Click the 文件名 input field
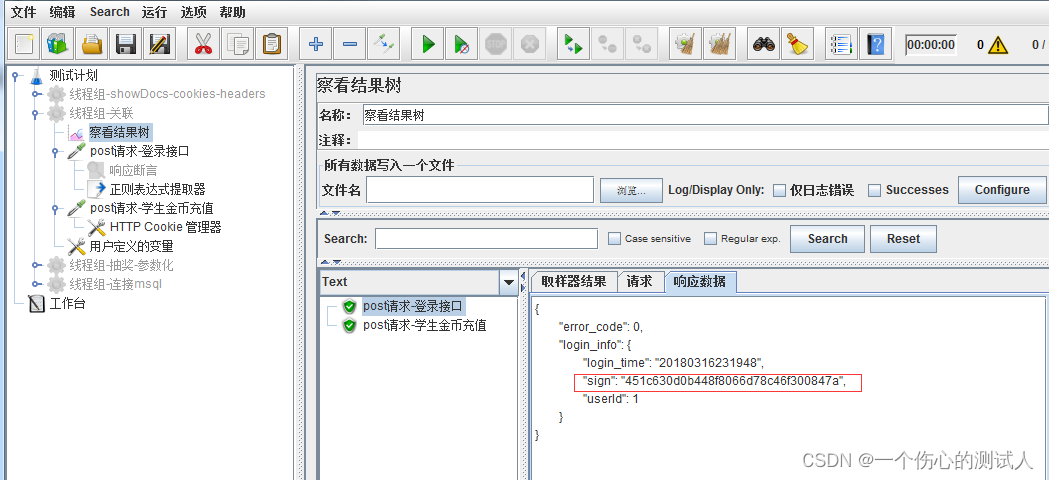Screen dimensions: 1049x480 pos(480,189)
